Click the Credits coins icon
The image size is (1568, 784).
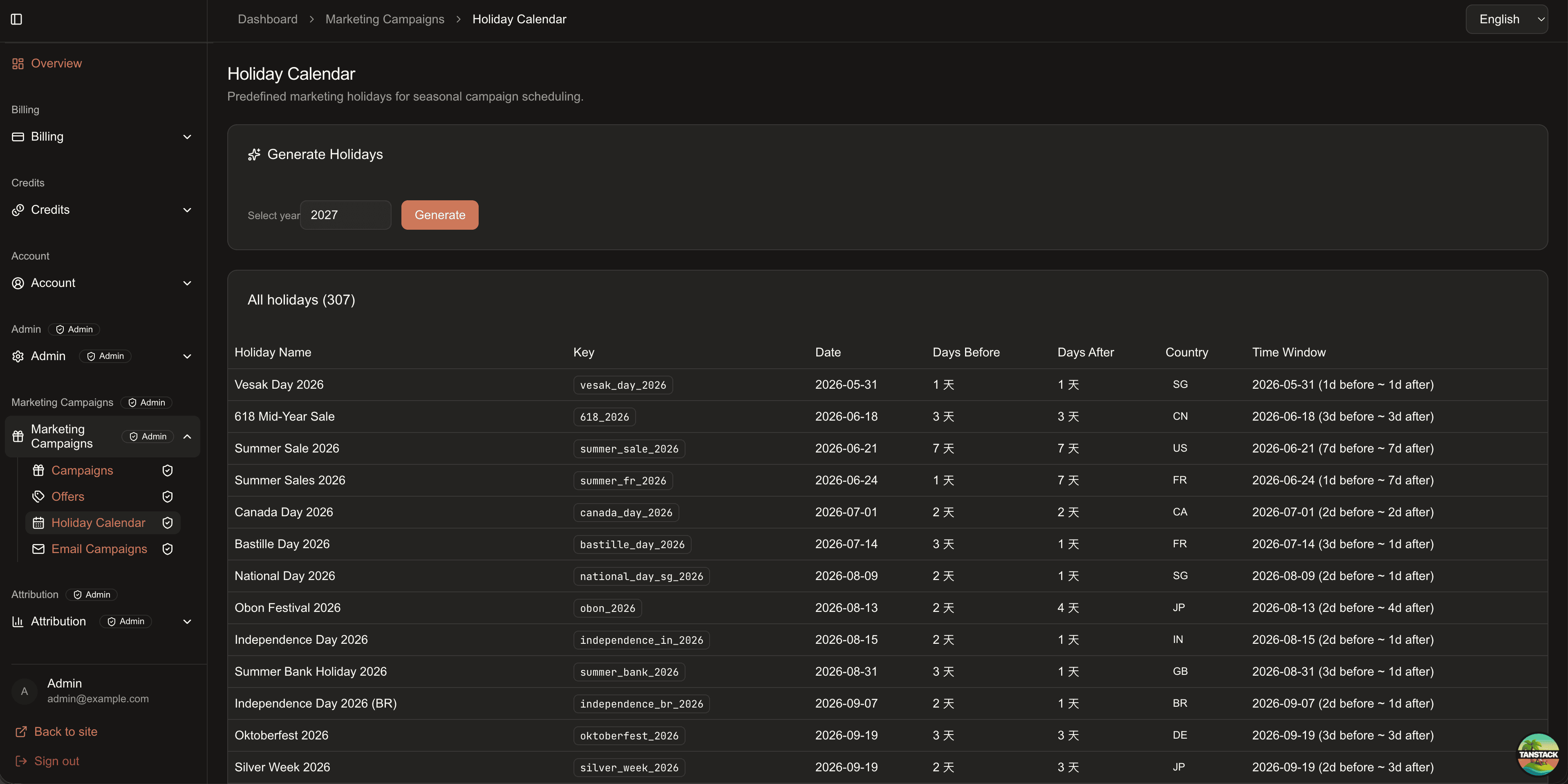18,210
